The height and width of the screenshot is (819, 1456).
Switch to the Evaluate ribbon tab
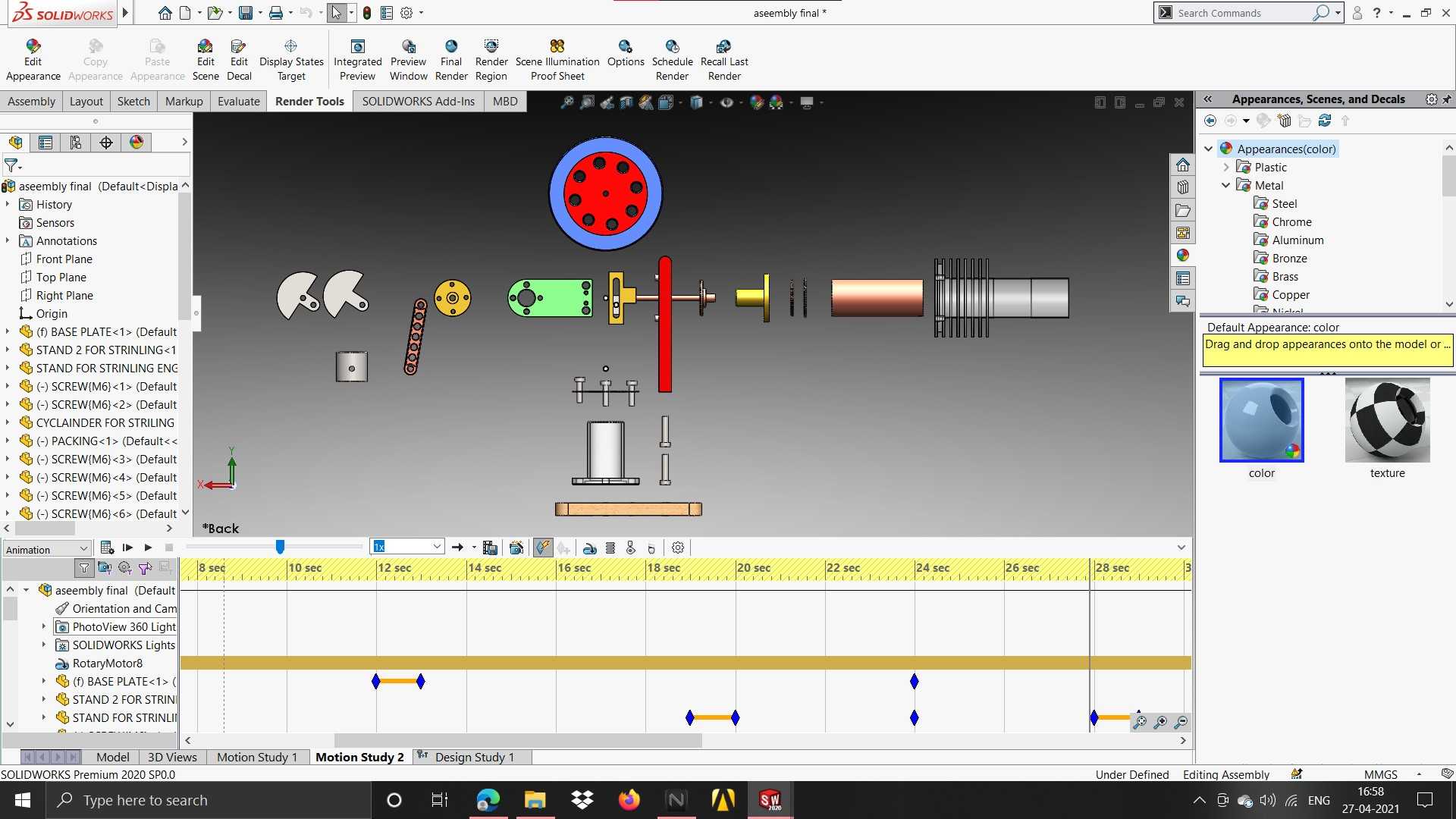click(238, 101)
